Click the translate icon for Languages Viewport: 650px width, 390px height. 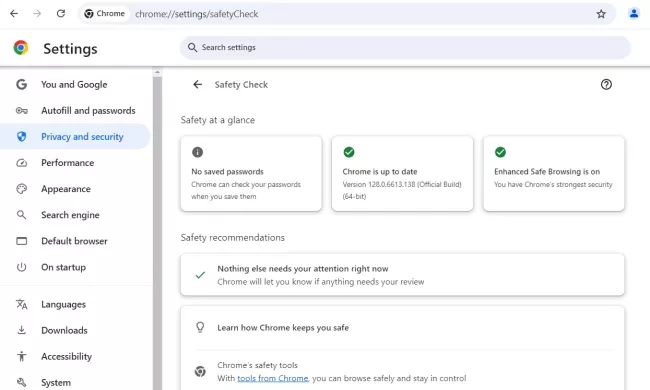tap(22, 304)
